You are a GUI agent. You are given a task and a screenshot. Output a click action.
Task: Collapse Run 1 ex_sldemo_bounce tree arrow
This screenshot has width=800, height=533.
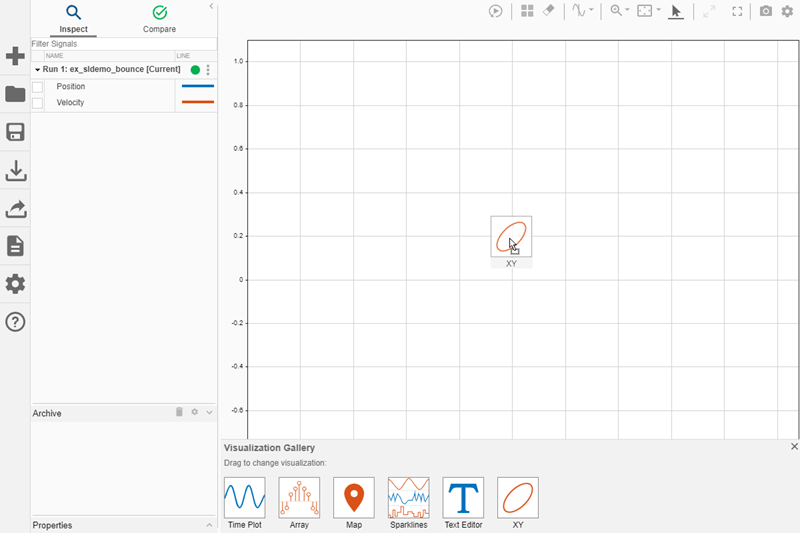click(37, 69)
